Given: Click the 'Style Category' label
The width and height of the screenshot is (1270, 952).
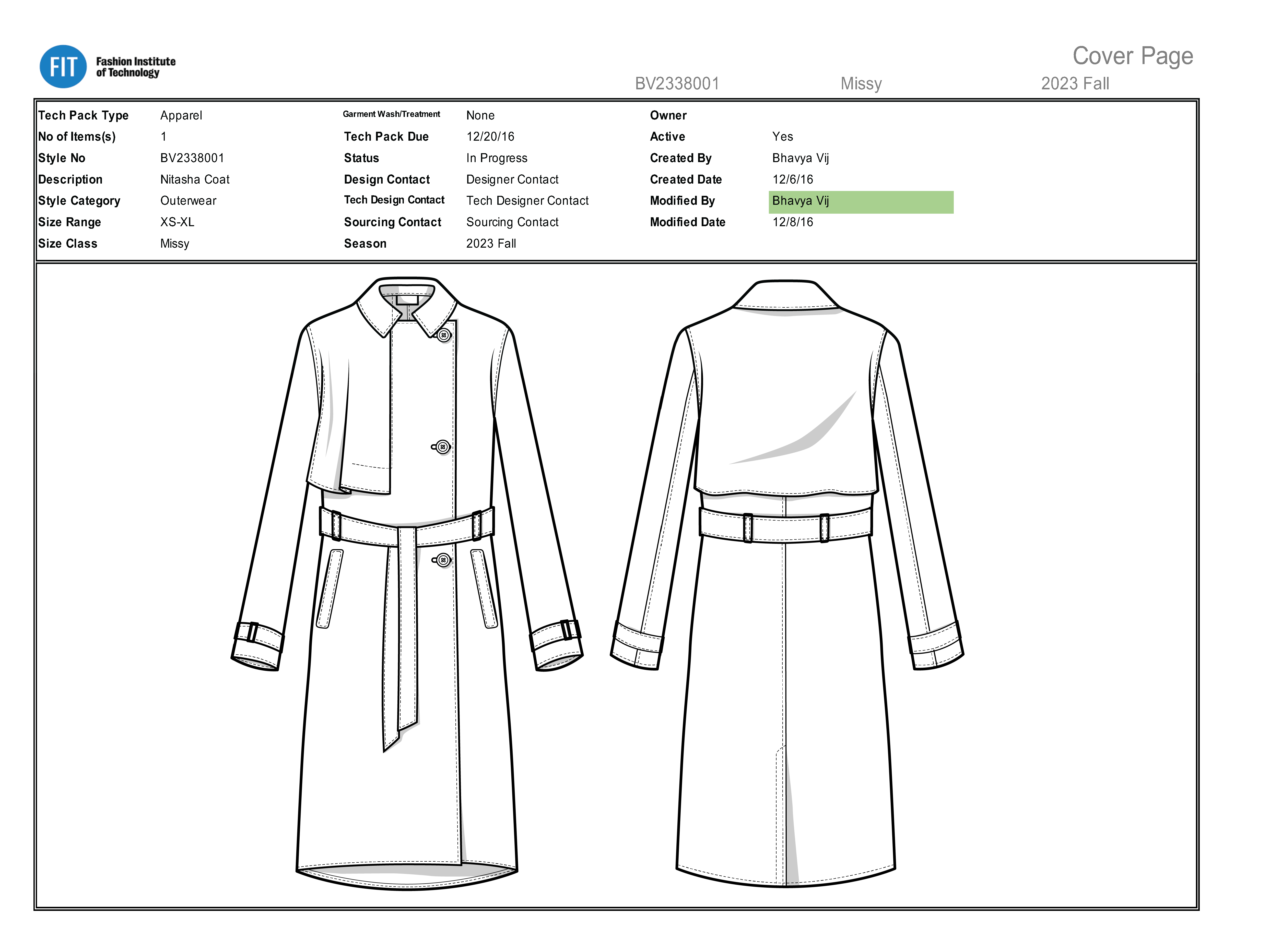Looking at the screenshot, I should pos(79,201).
